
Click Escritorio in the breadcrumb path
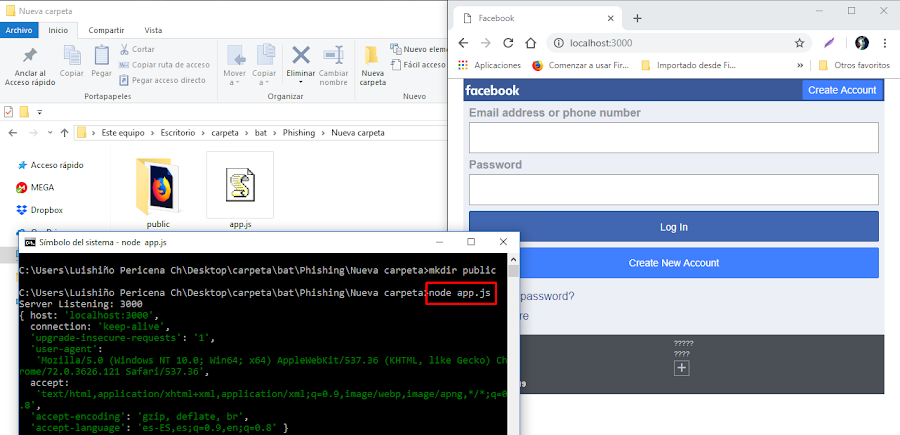point(180,133)
